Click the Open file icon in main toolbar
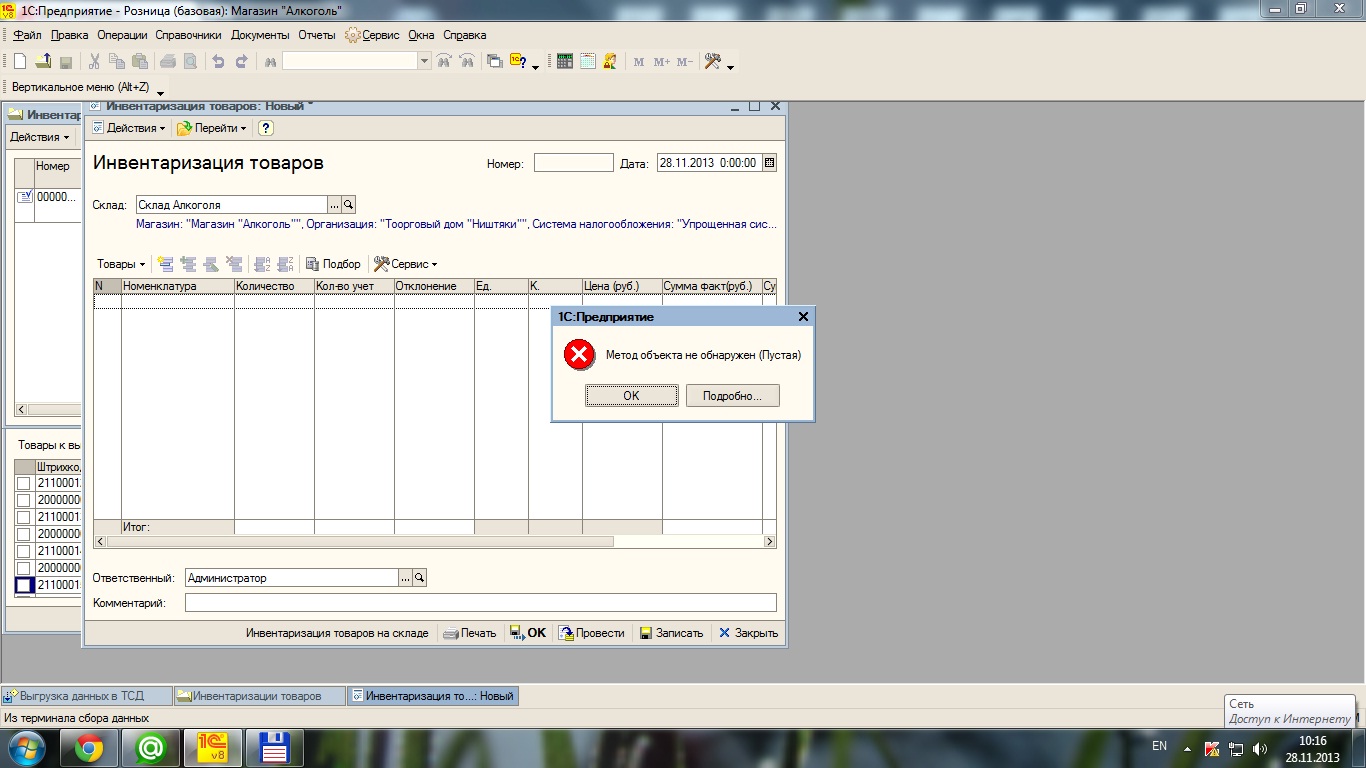This screenshot has height=768, width=1366. click(43, 62)
